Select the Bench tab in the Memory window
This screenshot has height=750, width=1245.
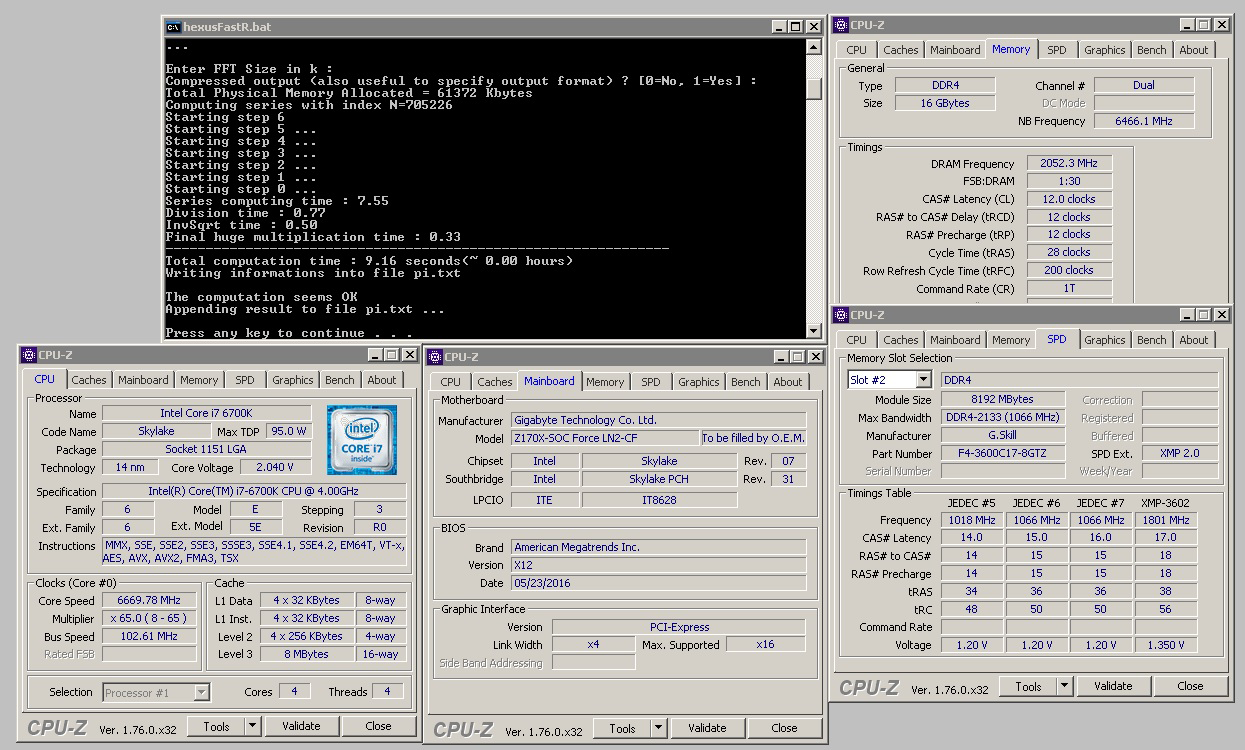[1151, 50]
